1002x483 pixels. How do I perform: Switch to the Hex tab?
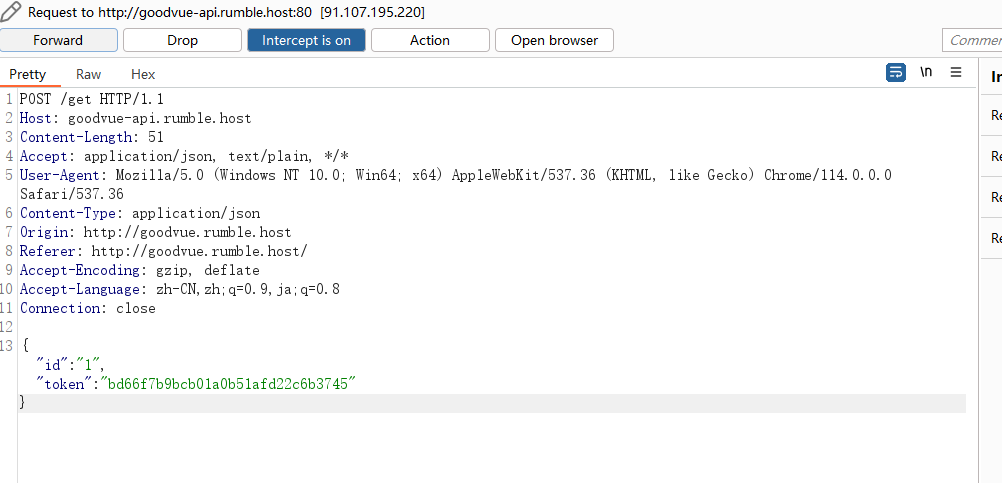coord(143,74)
